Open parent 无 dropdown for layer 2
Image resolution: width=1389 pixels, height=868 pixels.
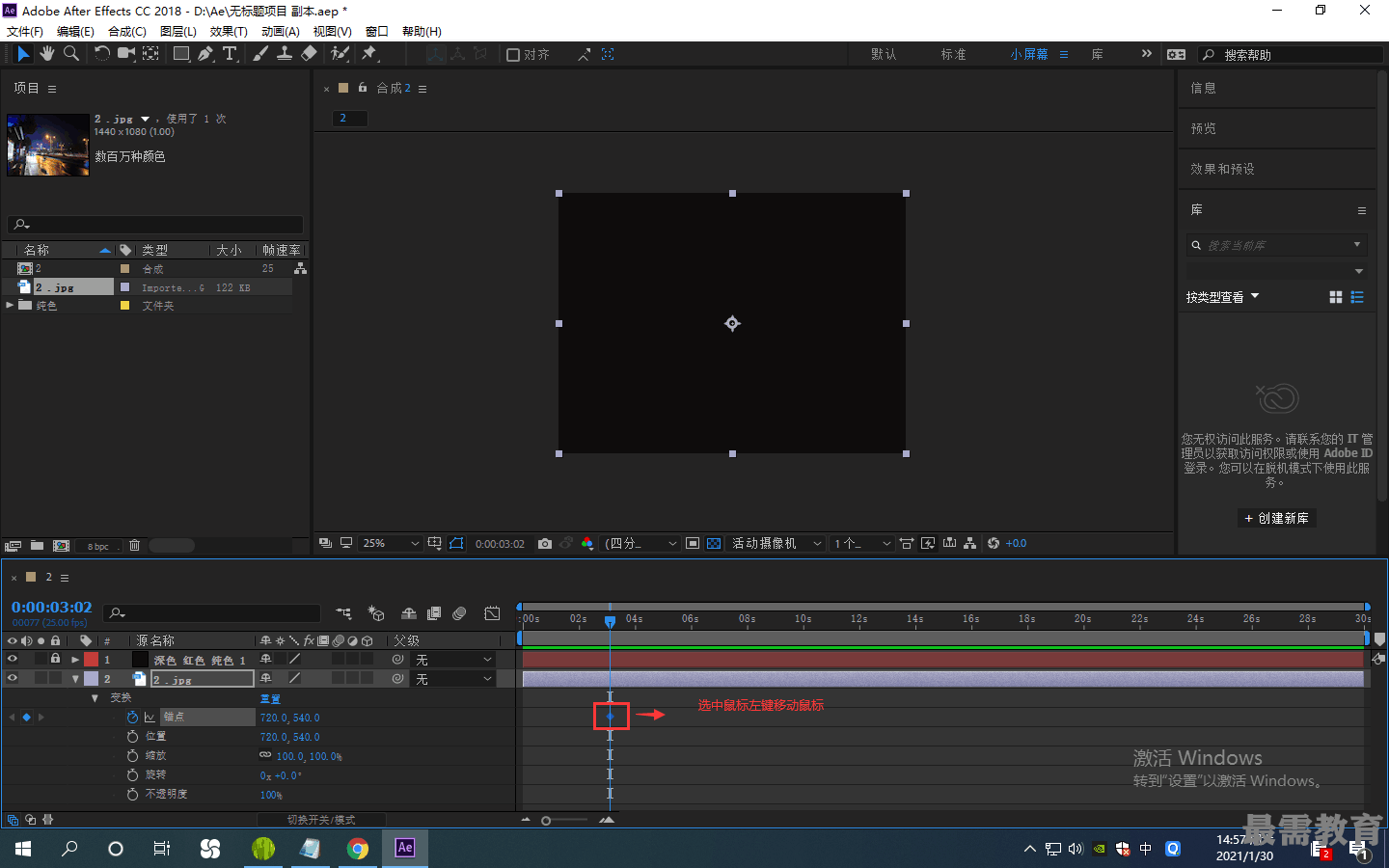(453, 679)
